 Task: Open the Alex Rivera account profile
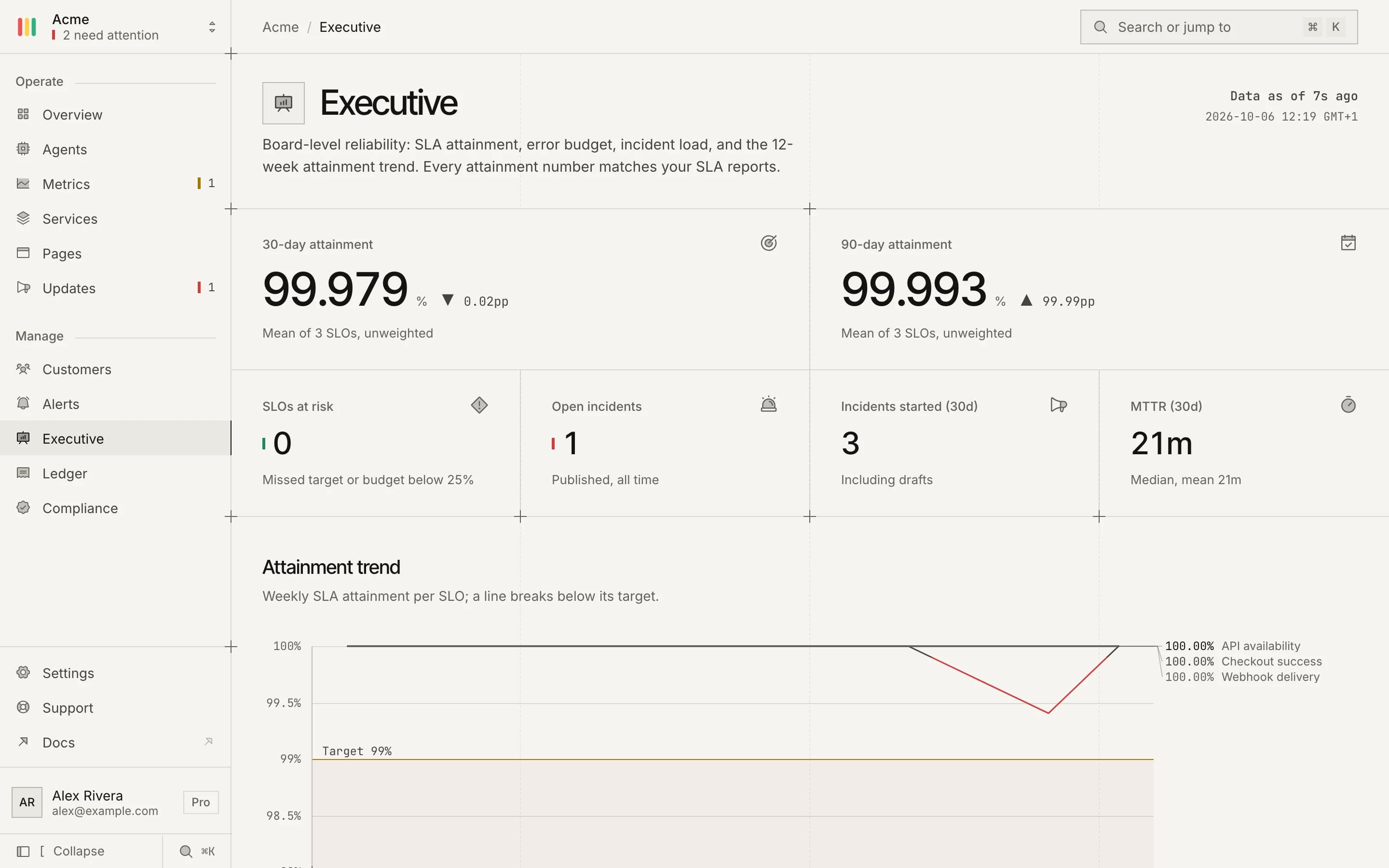[x=115, y=802]
